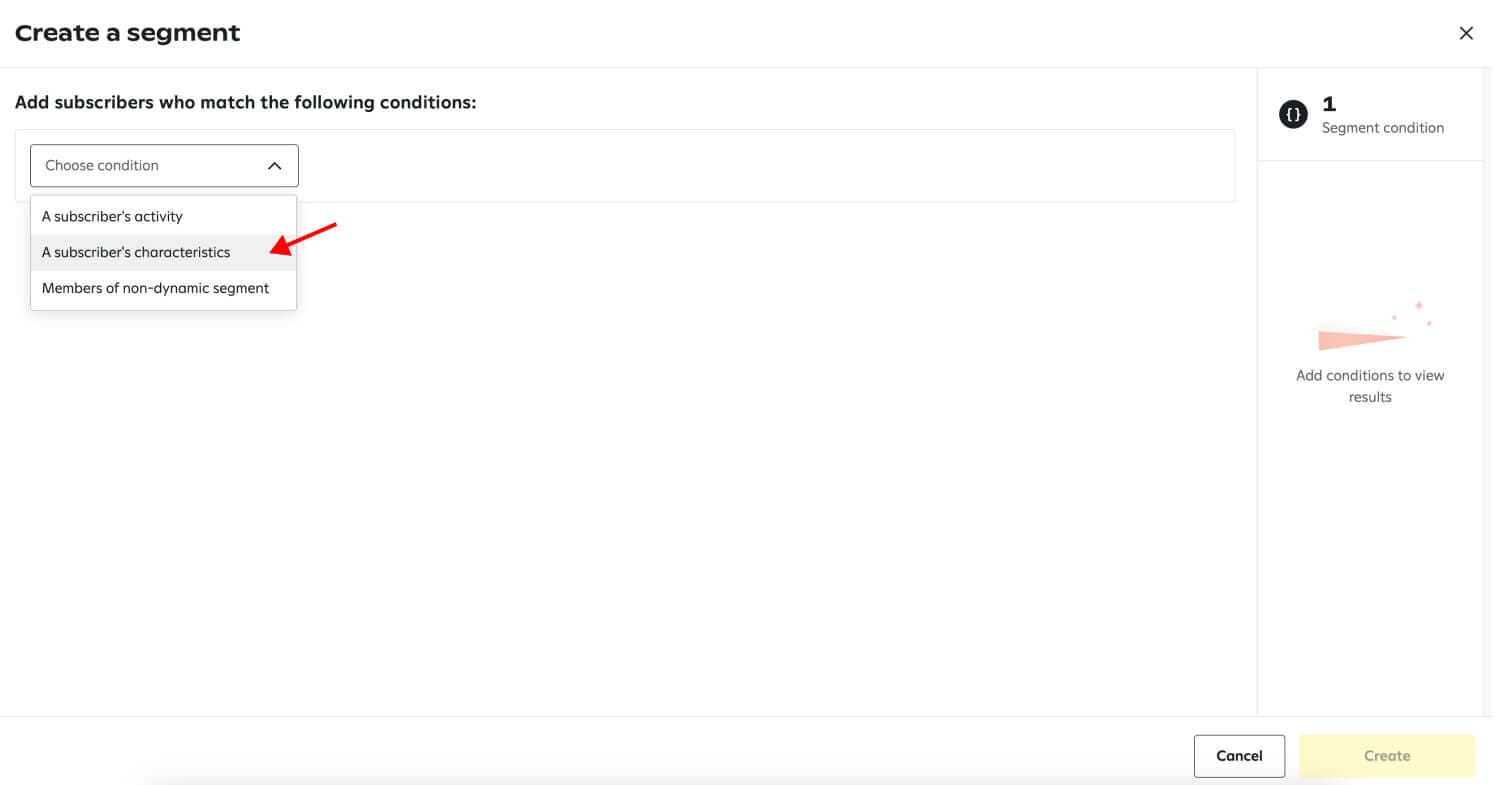Close the Create a segment dialog
The height and width of the screenshot is (785, 1495).
1466,33
